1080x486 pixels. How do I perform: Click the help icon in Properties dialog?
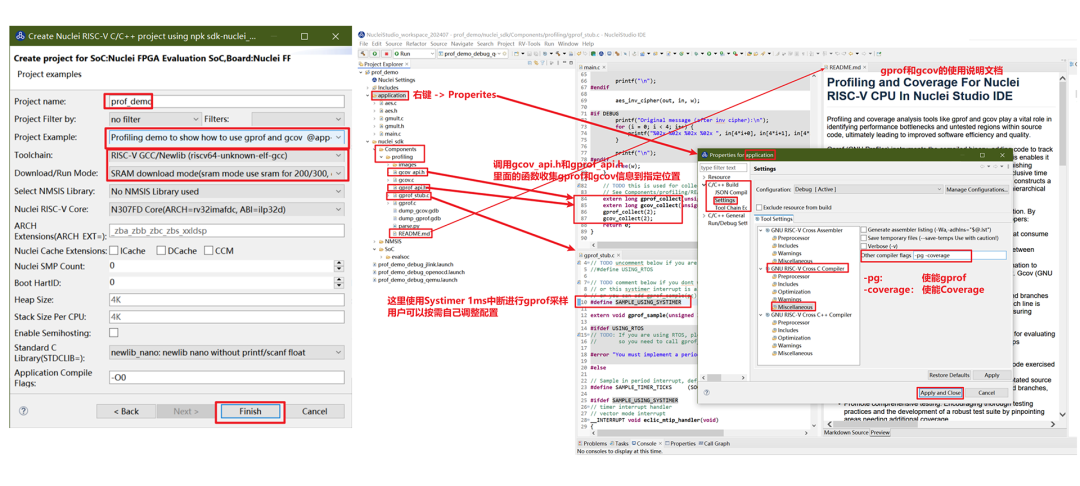tap(706, 392)
